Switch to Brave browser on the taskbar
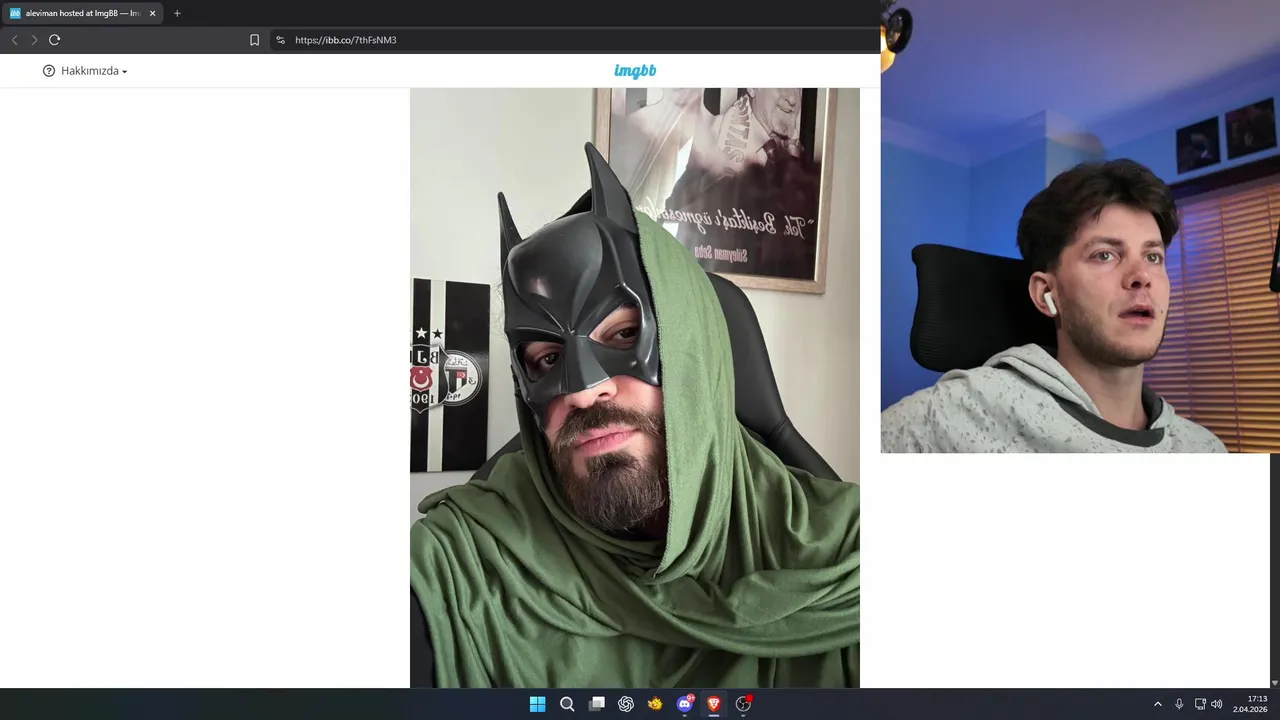Image resolution: width=1280 pixels, height=720 pixels. [714, 704]
